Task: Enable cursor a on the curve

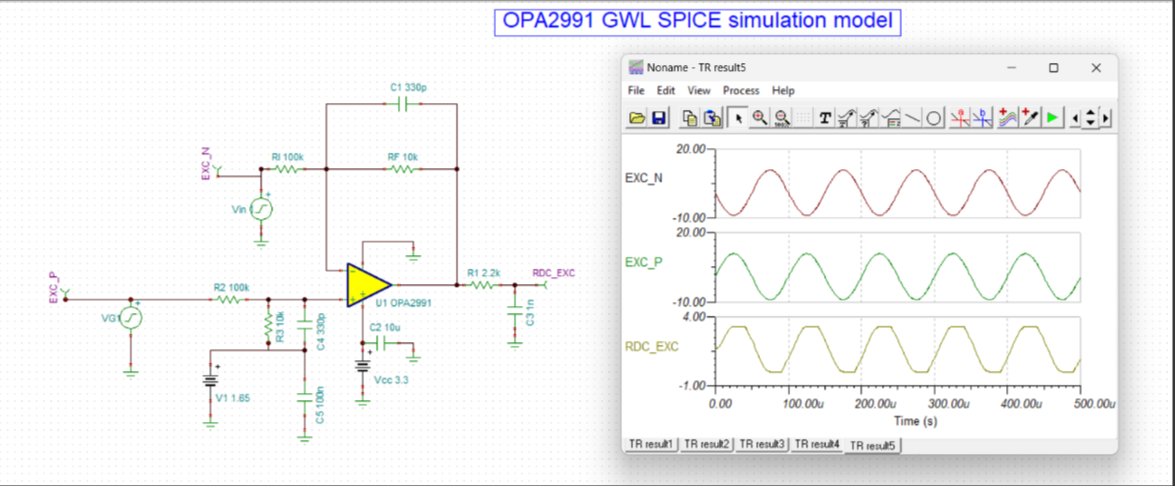Action: (960, 118)
